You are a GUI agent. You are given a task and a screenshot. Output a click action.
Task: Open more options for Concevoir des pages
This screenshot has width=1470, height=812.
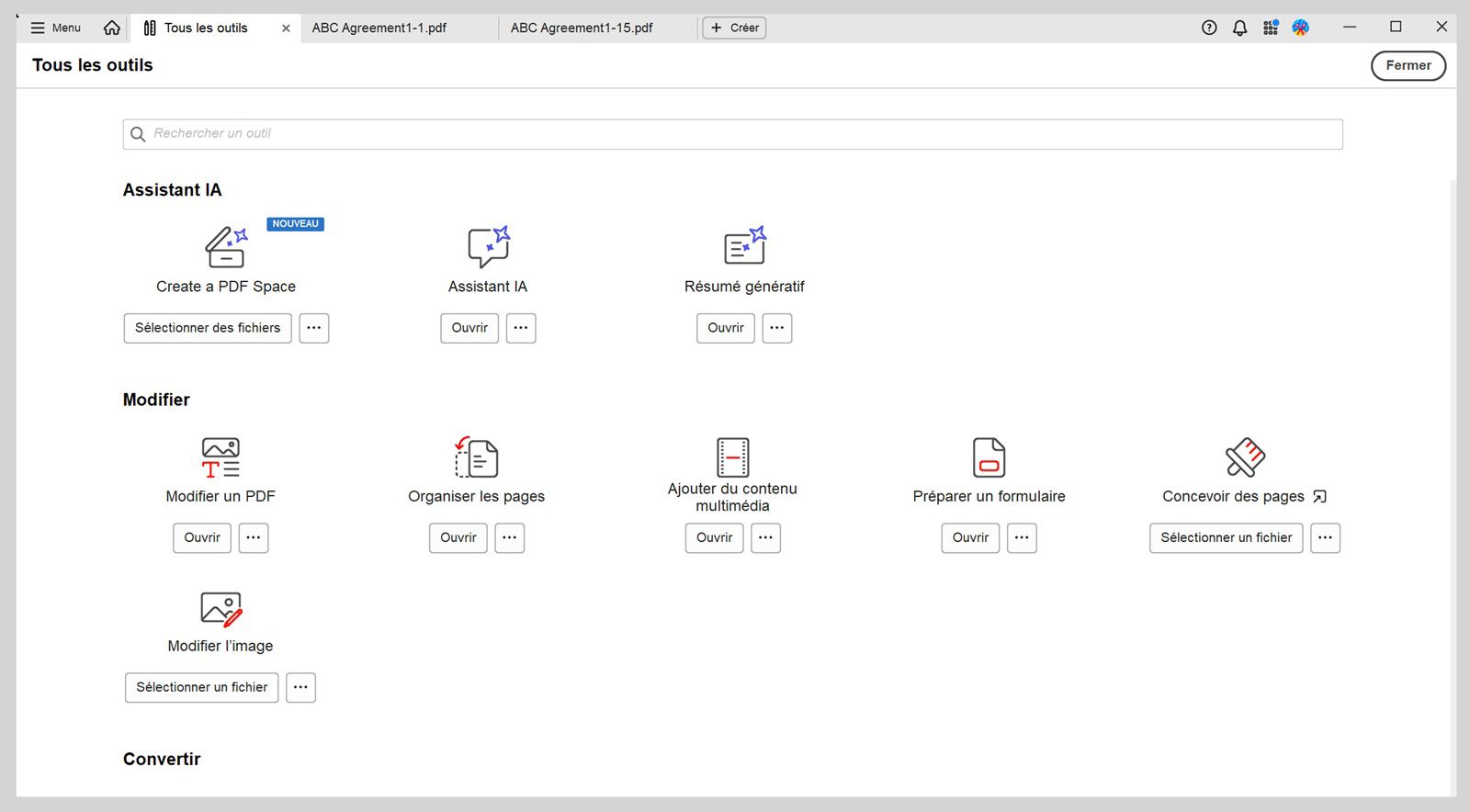coord(1326,537)
